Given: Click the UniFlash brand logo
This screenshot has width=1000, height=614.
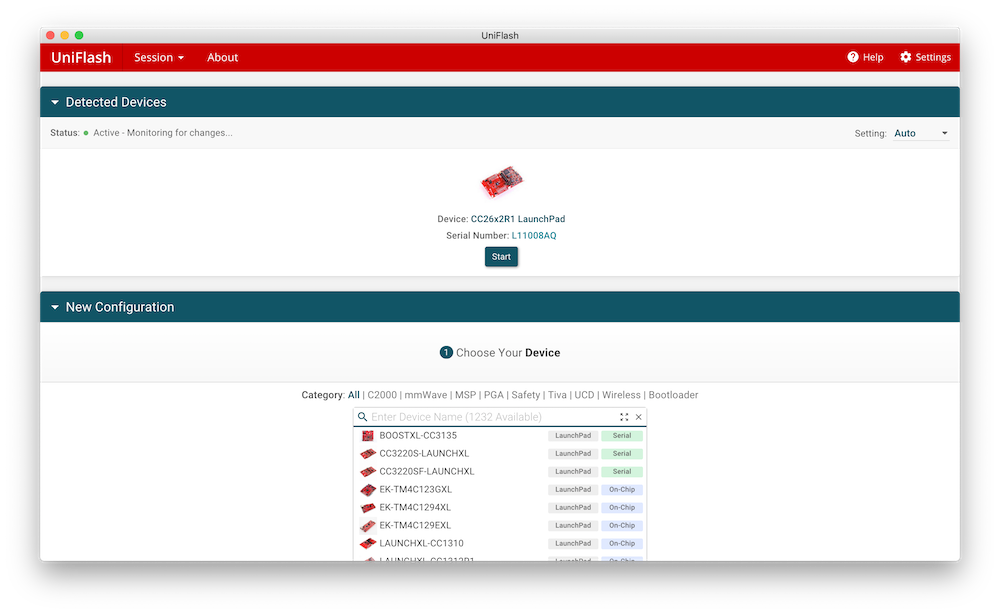Looking at the screenshot, I should [x=81, y=57].
